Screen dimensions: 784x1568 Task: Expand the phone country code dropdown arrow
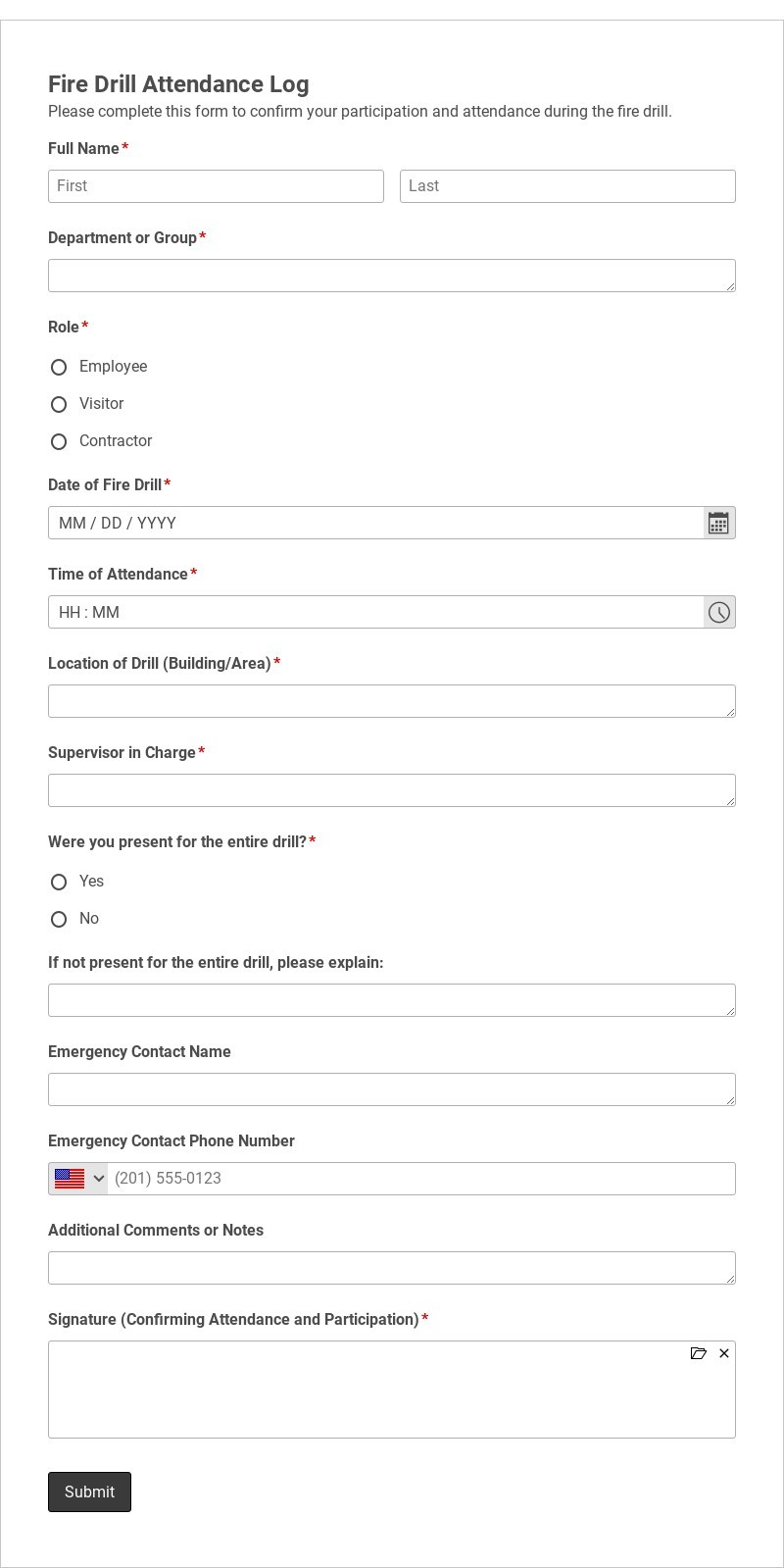(99, 1179)
